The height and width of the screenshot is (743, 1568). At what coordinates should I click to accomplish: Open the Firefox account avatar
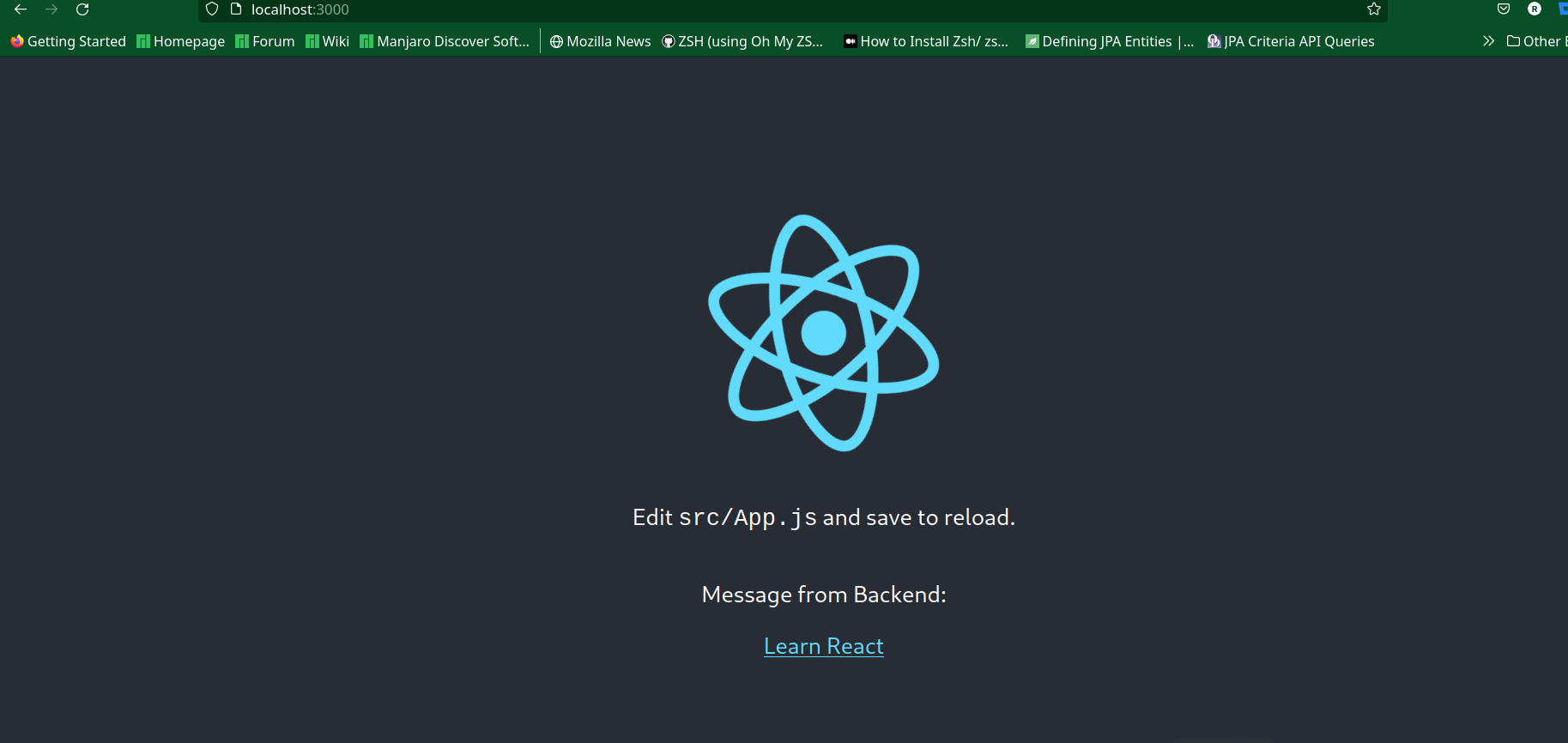click(x=1535, y=9)
